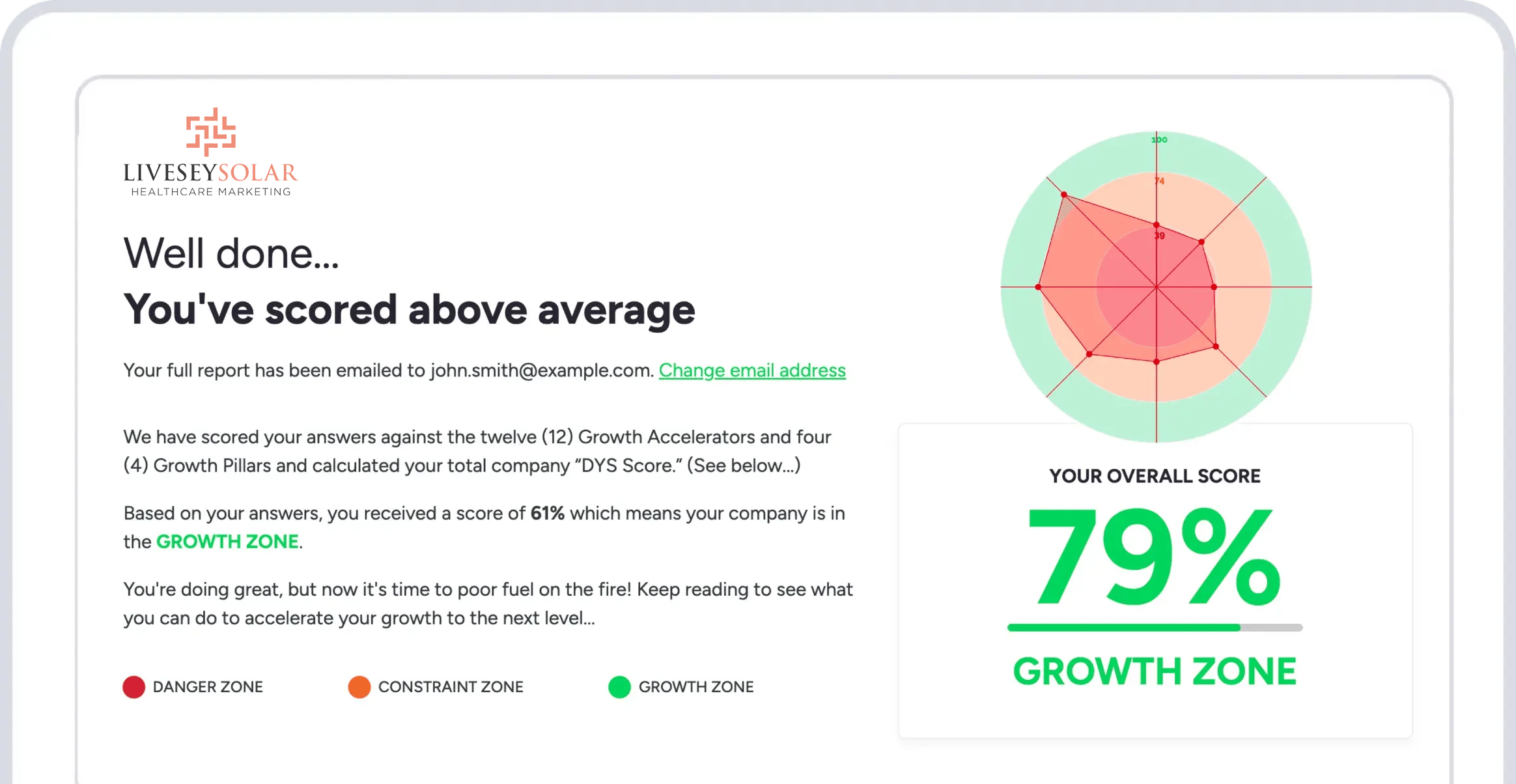Click the leftmost radar data point on the horizontal axis
This screenshot has height=784, width=1516.
pos(1038,287)
